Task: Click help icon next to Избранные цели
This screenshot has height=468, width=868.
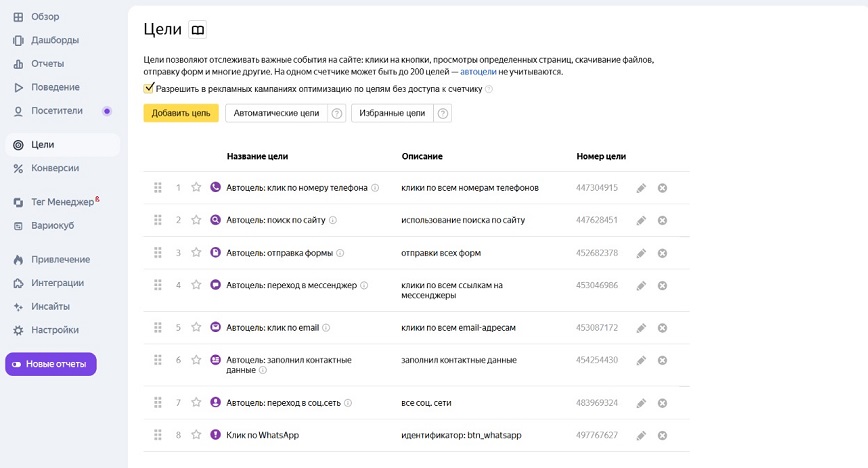Action: click(443, 114)
